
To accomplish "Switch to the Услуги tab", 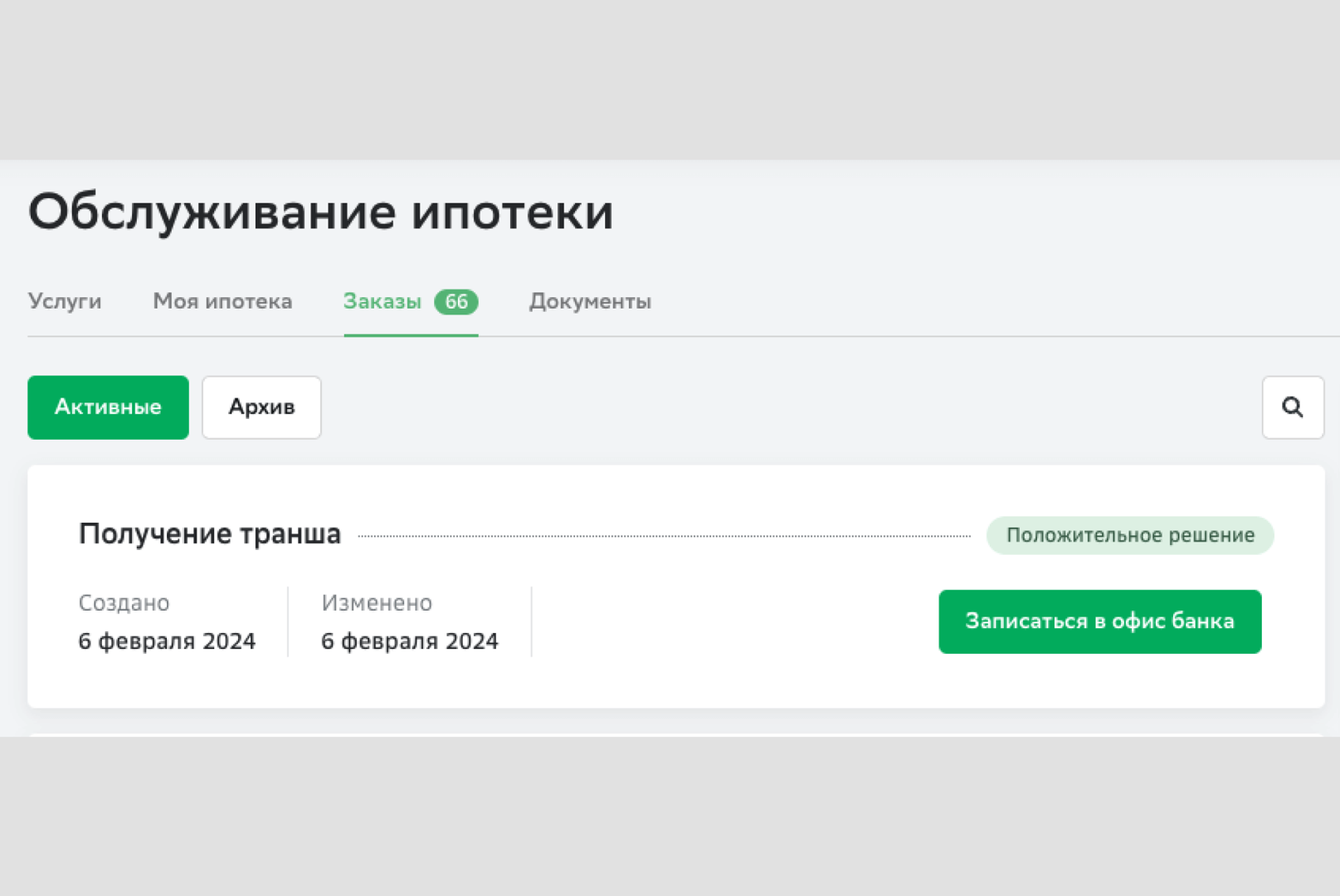I will (x=65, y=301).
